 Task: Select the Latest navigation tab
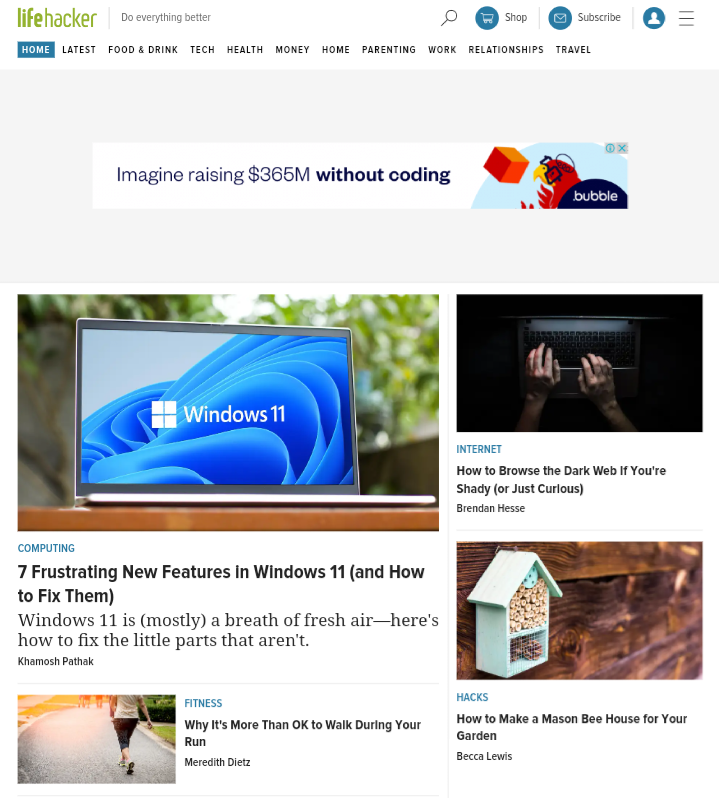pyautogui.click(x=79, y=50)
